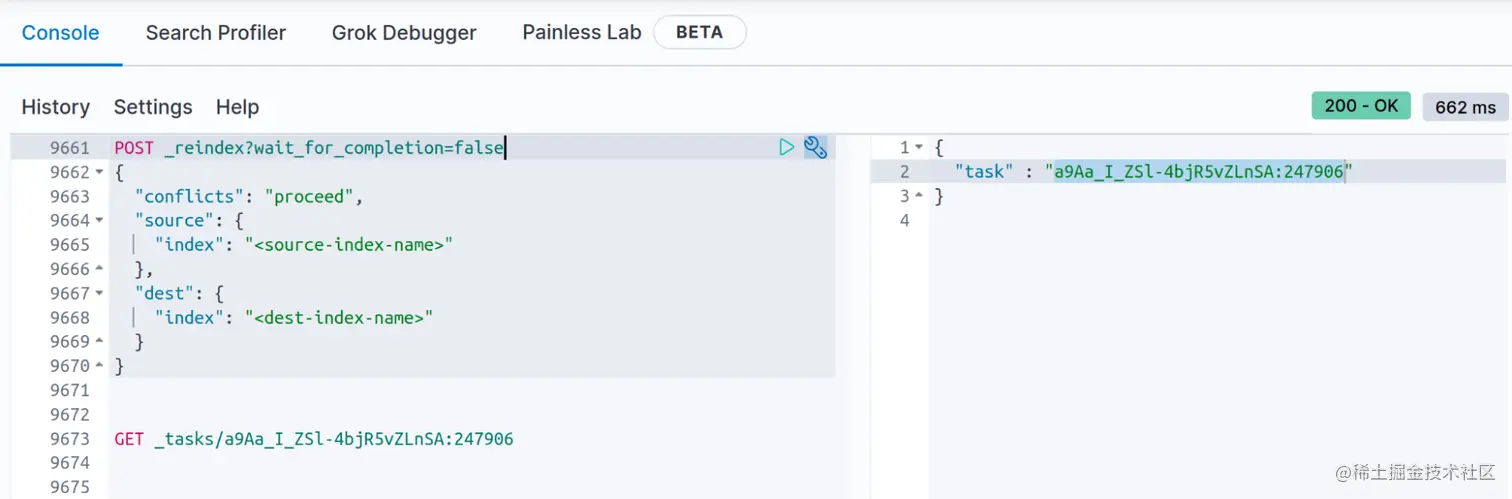This screenshot has width=1512, height=499.
Task: Collapse the request body at line 9662
Action: [x=99, y=173]
